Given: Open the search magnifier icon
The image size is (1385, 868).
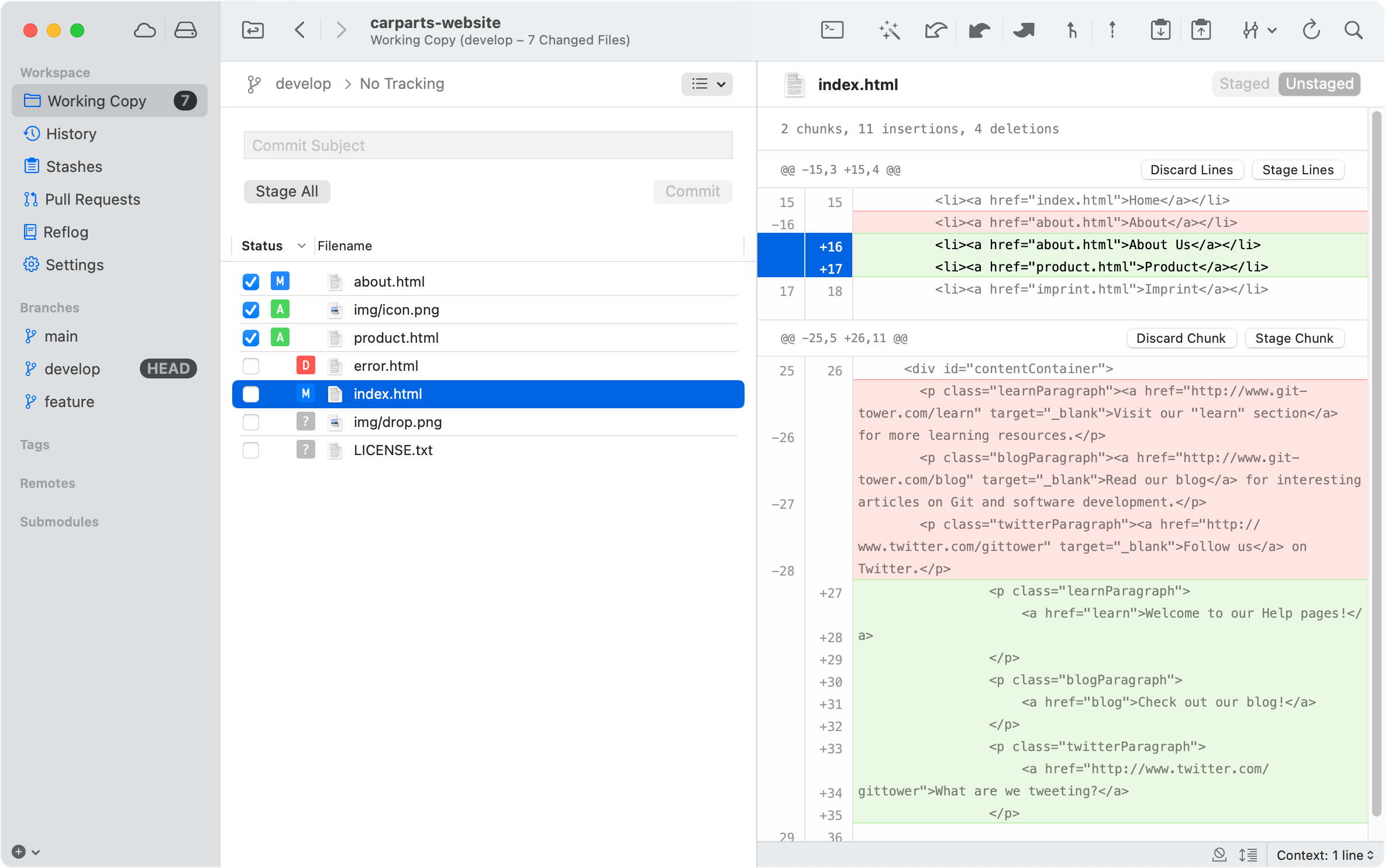Looking at the screenshot, I should (x=1353, y=30).
